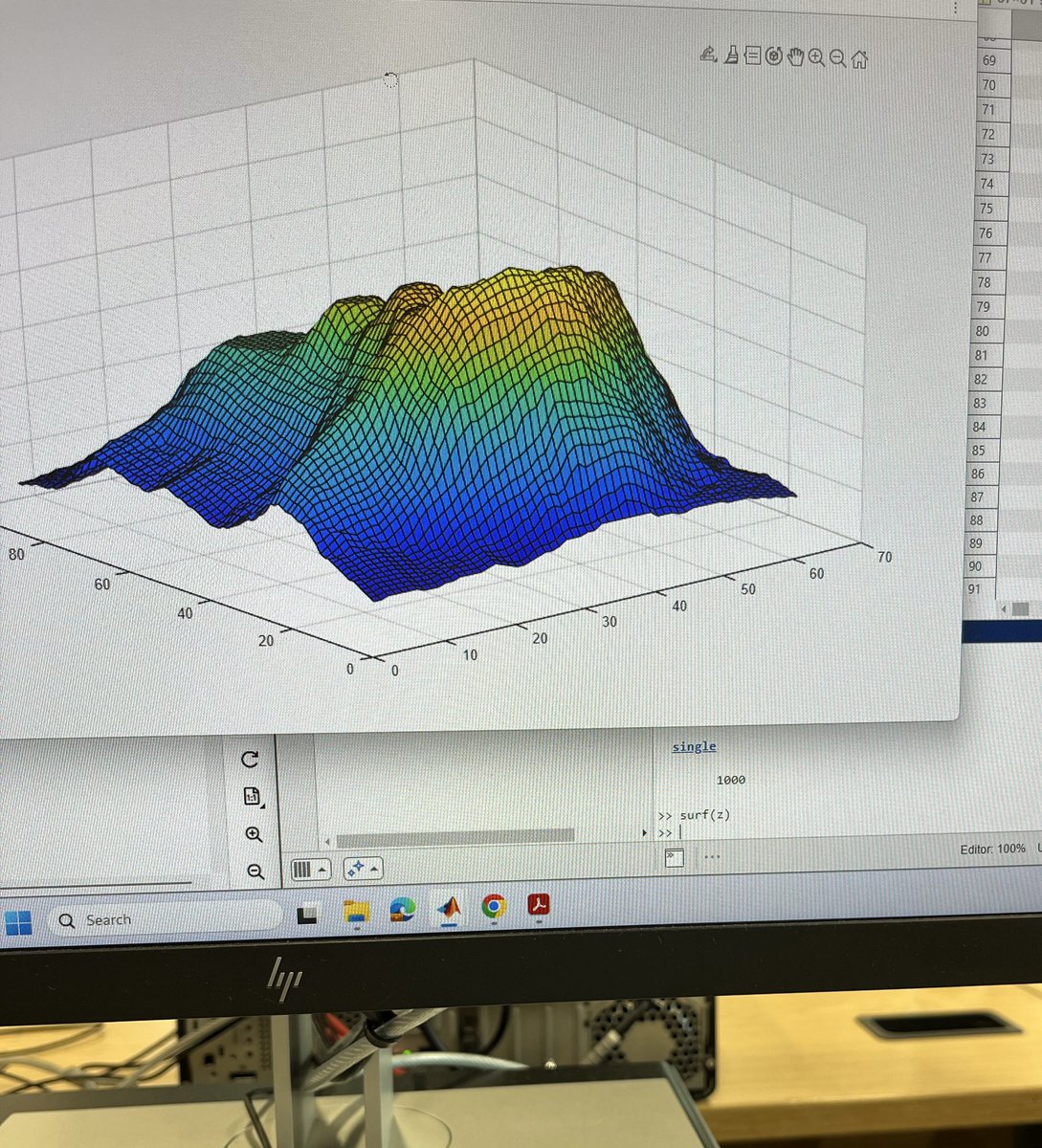Click the refresh arrow in the left side panel

250,760
